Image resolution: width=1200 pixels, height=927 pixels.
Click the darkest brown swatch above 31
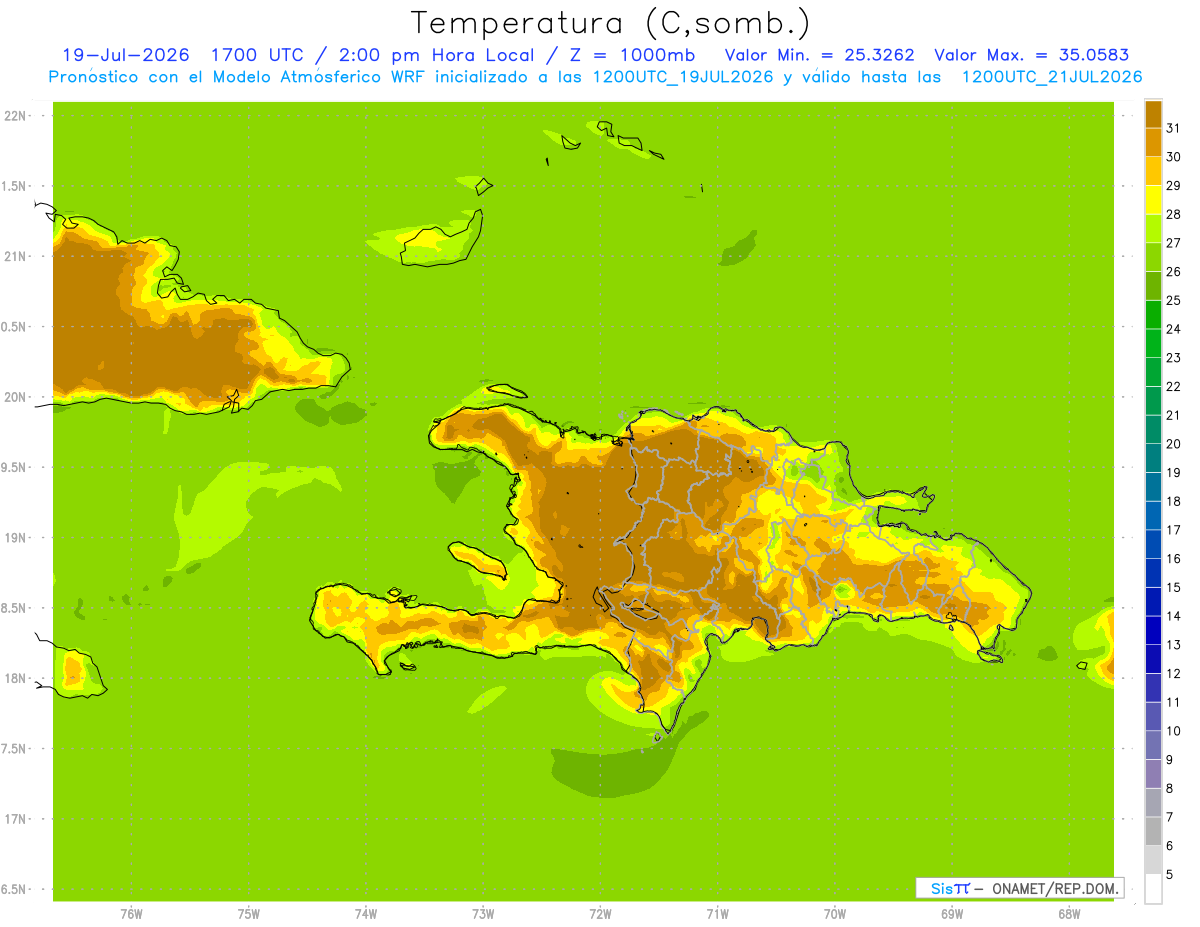point(1153,113)
